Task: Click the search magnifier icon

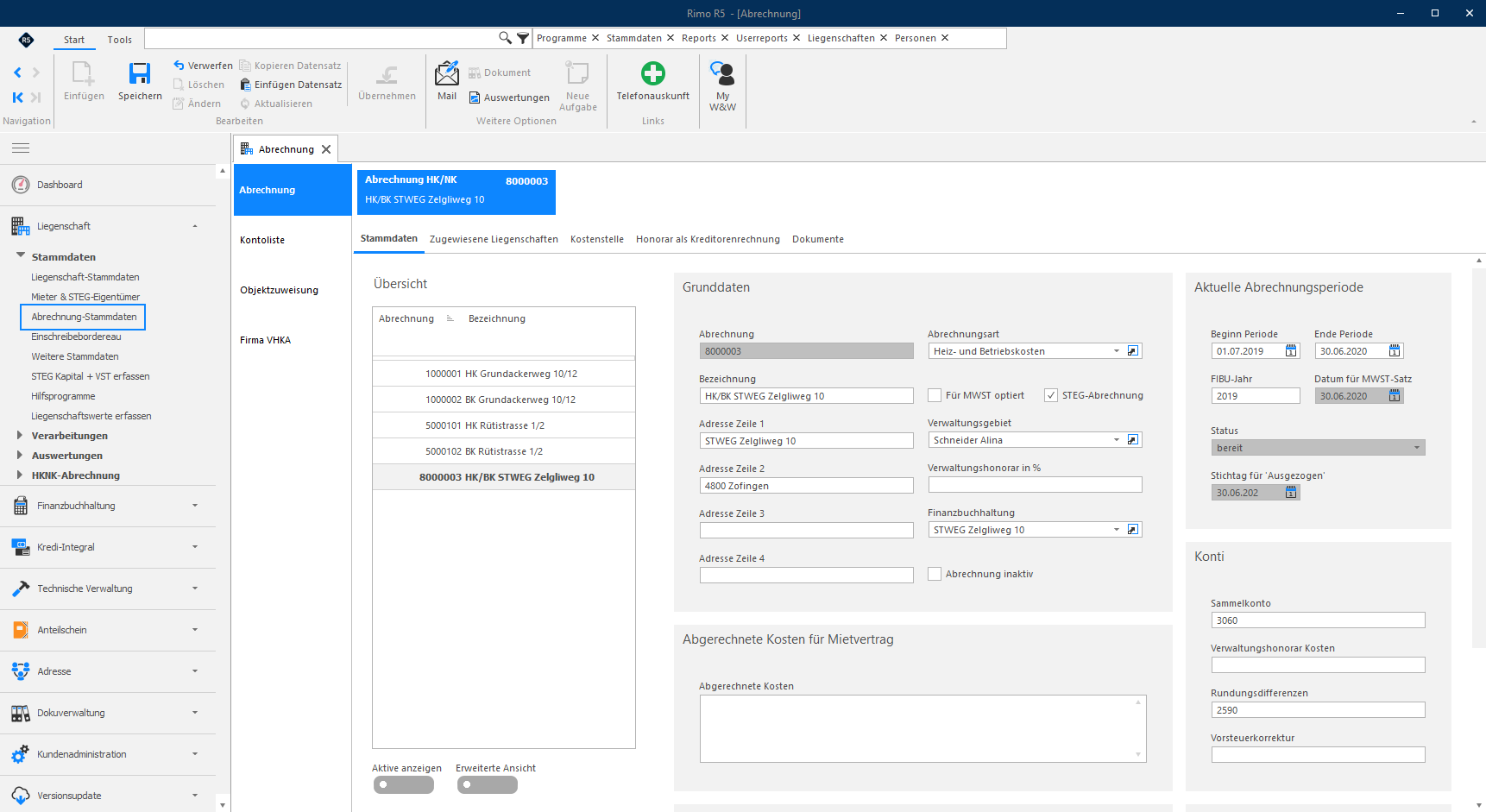Action: (x=505, y=38)
